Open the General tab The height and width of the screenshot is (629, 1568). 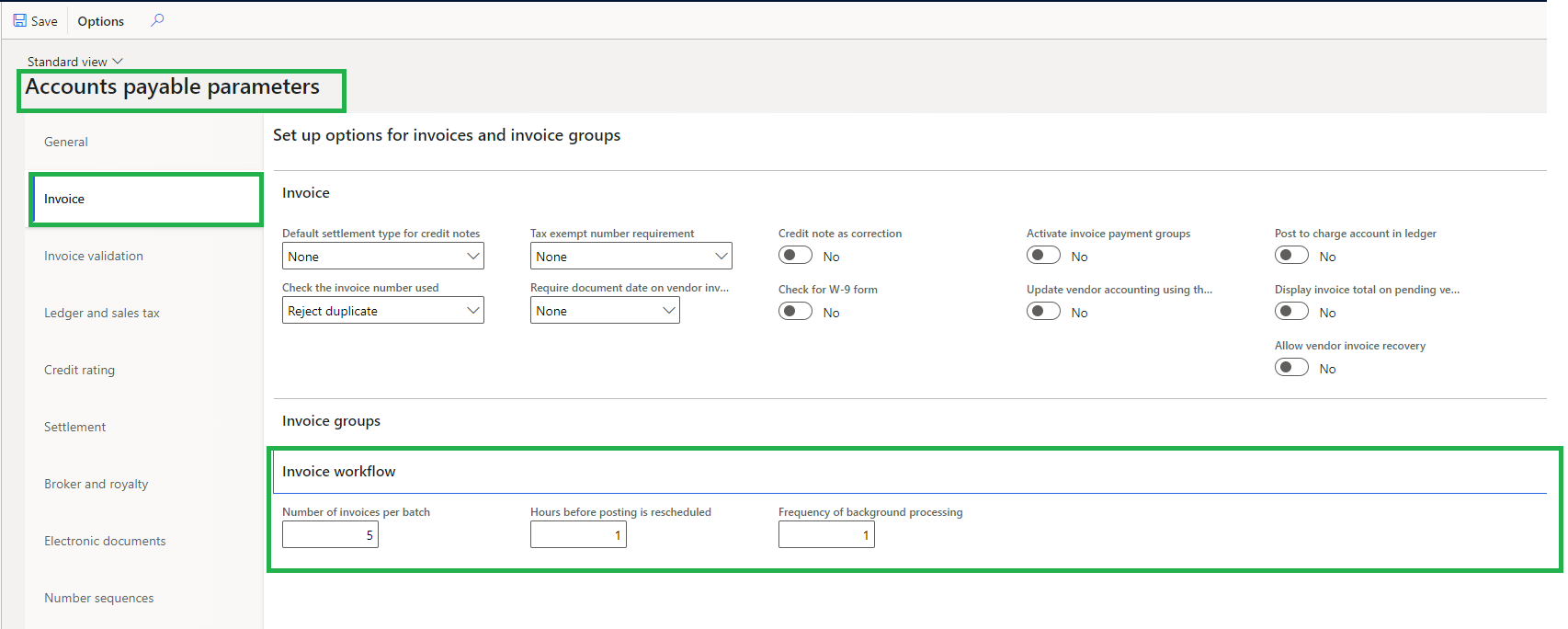66,142
